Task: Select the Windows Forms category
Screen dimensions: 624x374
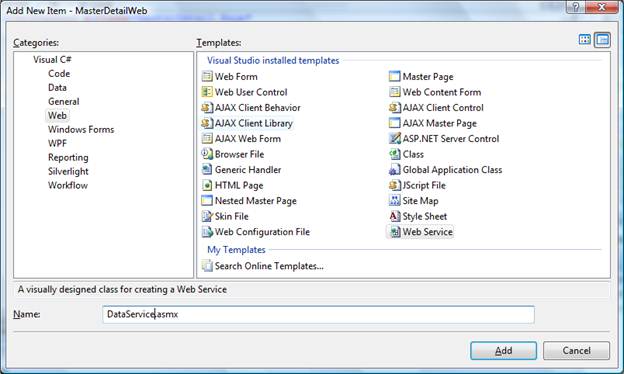Action: pos(81,129)
